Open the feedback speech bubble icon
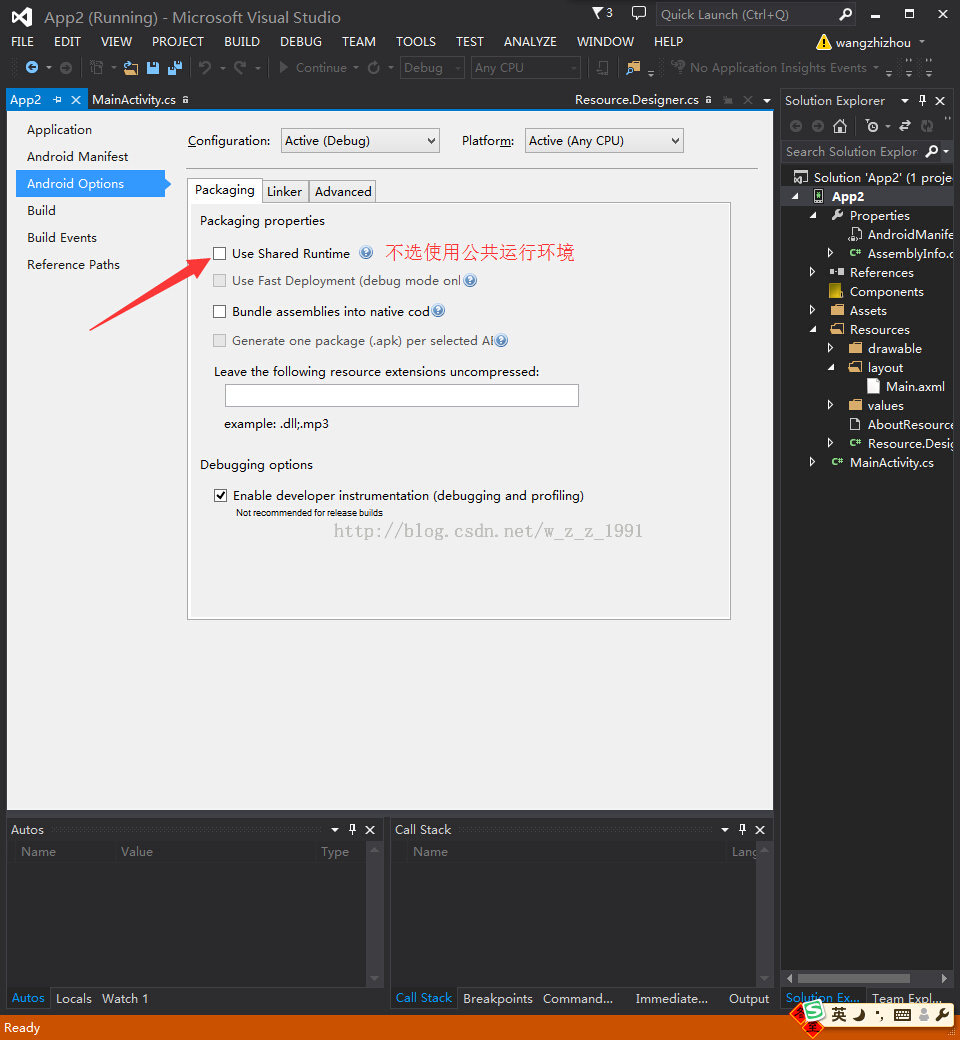The width and height of the screenshot is (960, 1040). click(638, 13)
